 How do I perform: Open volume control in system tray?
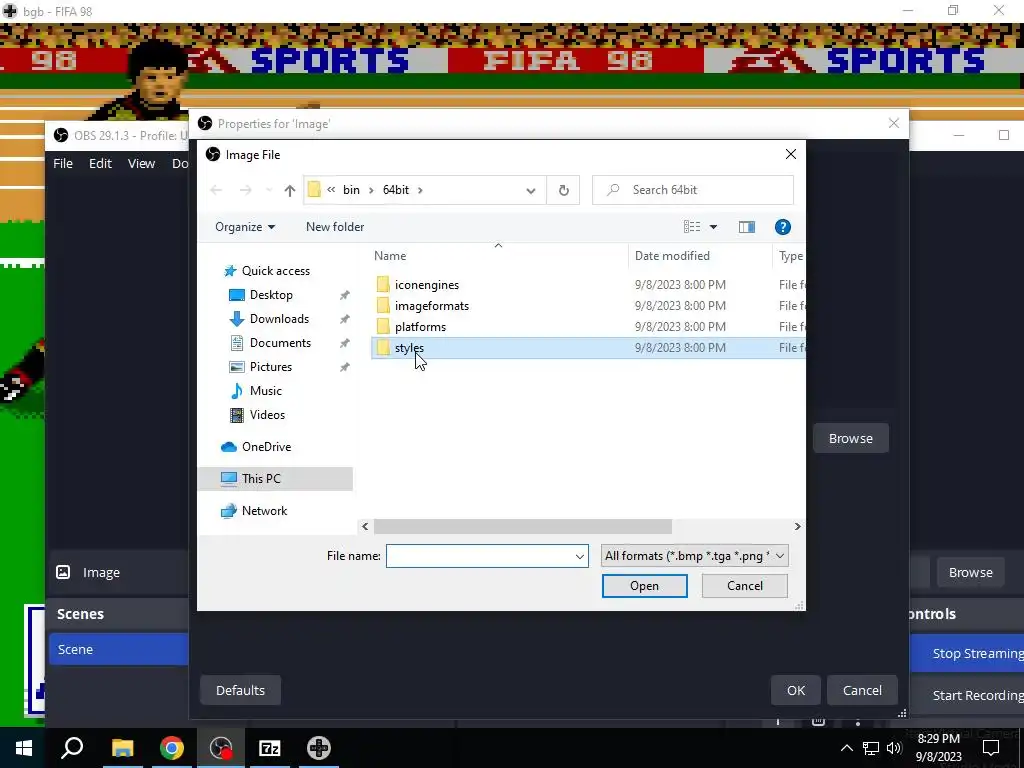(x=894, y=748)
